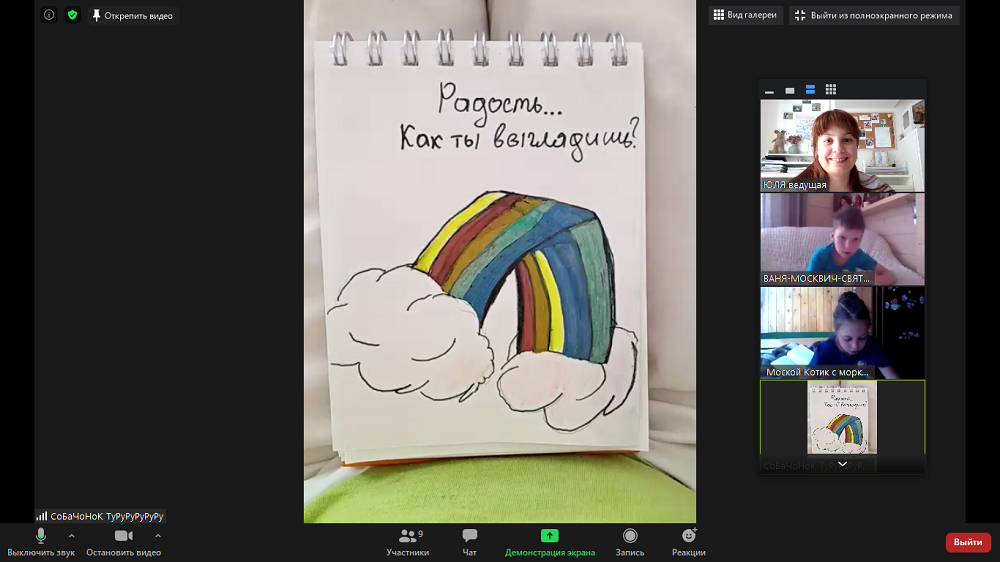
Task: Click Открепить видео to unpin the video
Action: point(132,15)
